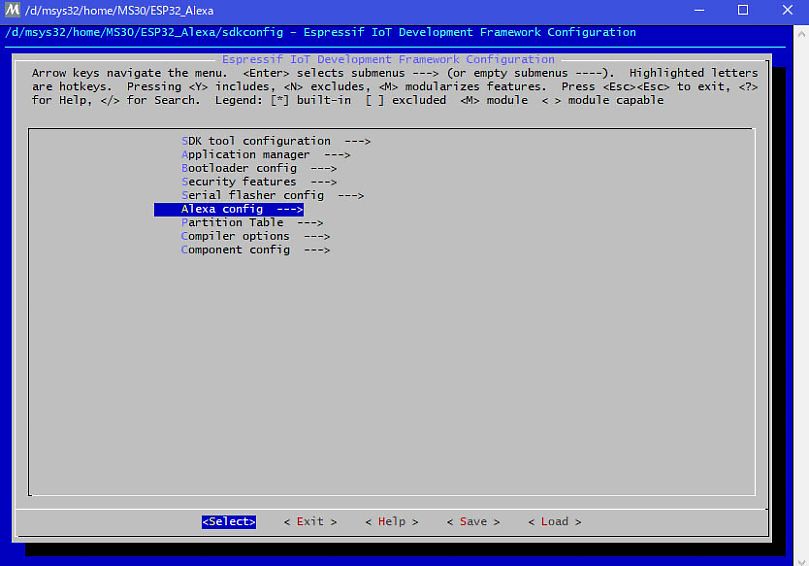Image resolution: width=809 pixels, height=566 pixels.
Task: Click the Save button
Action: pos(473,522)
